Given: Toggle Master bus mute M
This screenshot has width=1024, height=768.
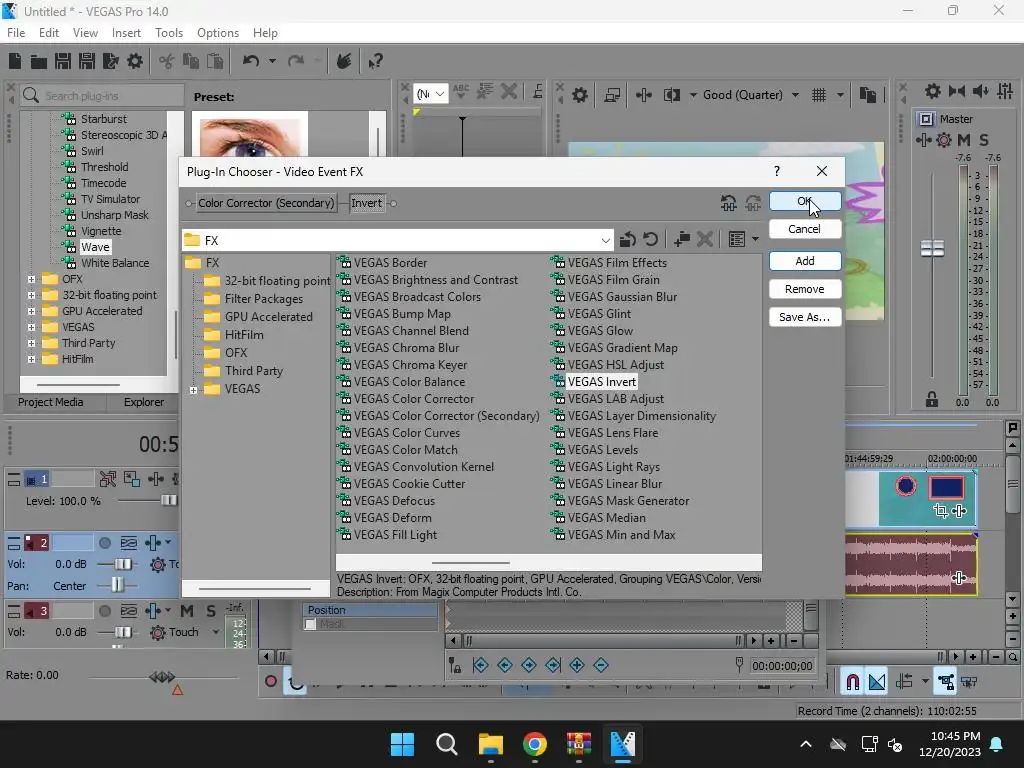Looking at the screenshot, I should tap(964, 140).
